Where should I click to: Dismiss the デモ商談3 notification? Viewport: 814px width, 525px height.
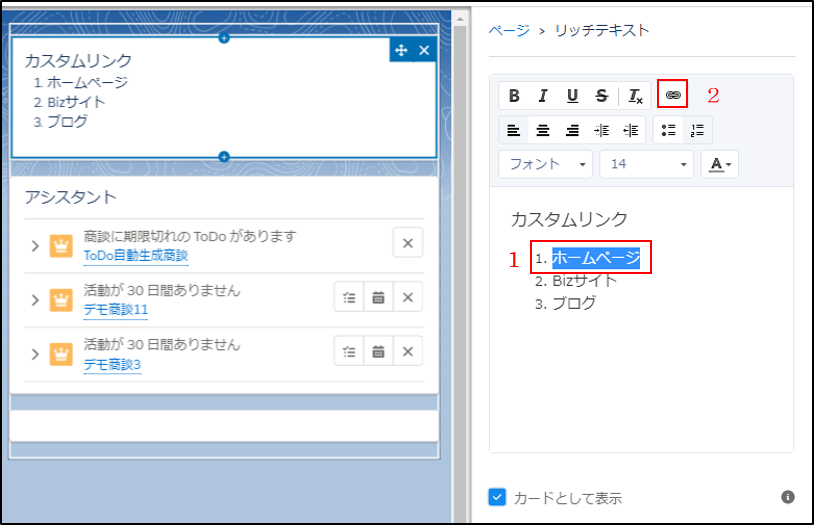[x=408, y=352]
